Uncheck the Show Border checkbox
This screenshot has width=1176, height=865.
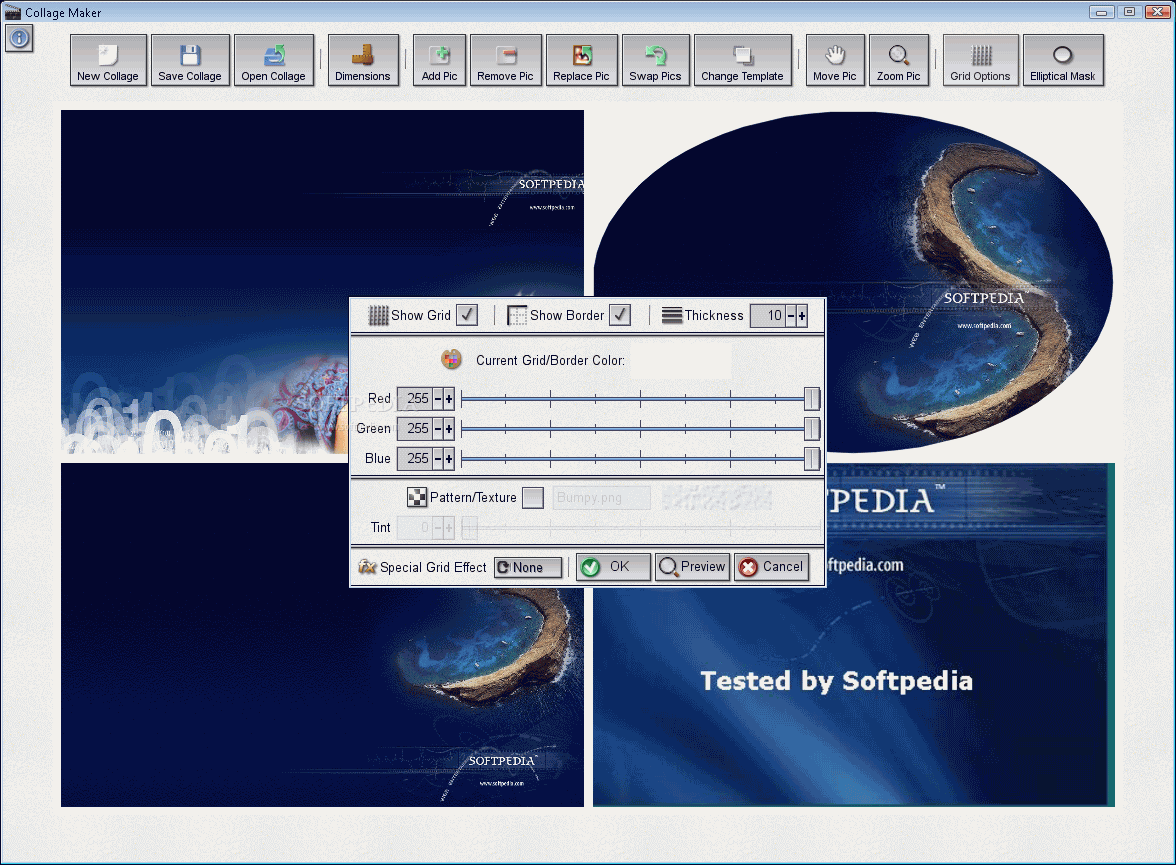(x=620, y=315)
